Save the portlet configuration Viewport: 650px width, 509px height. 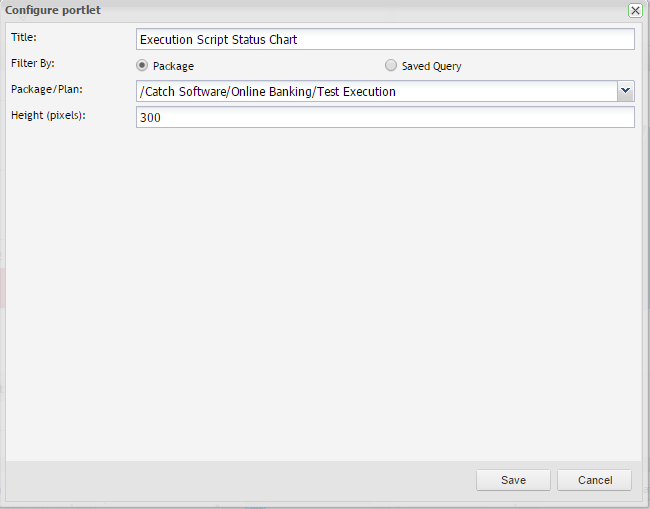[x=513, y=480]
